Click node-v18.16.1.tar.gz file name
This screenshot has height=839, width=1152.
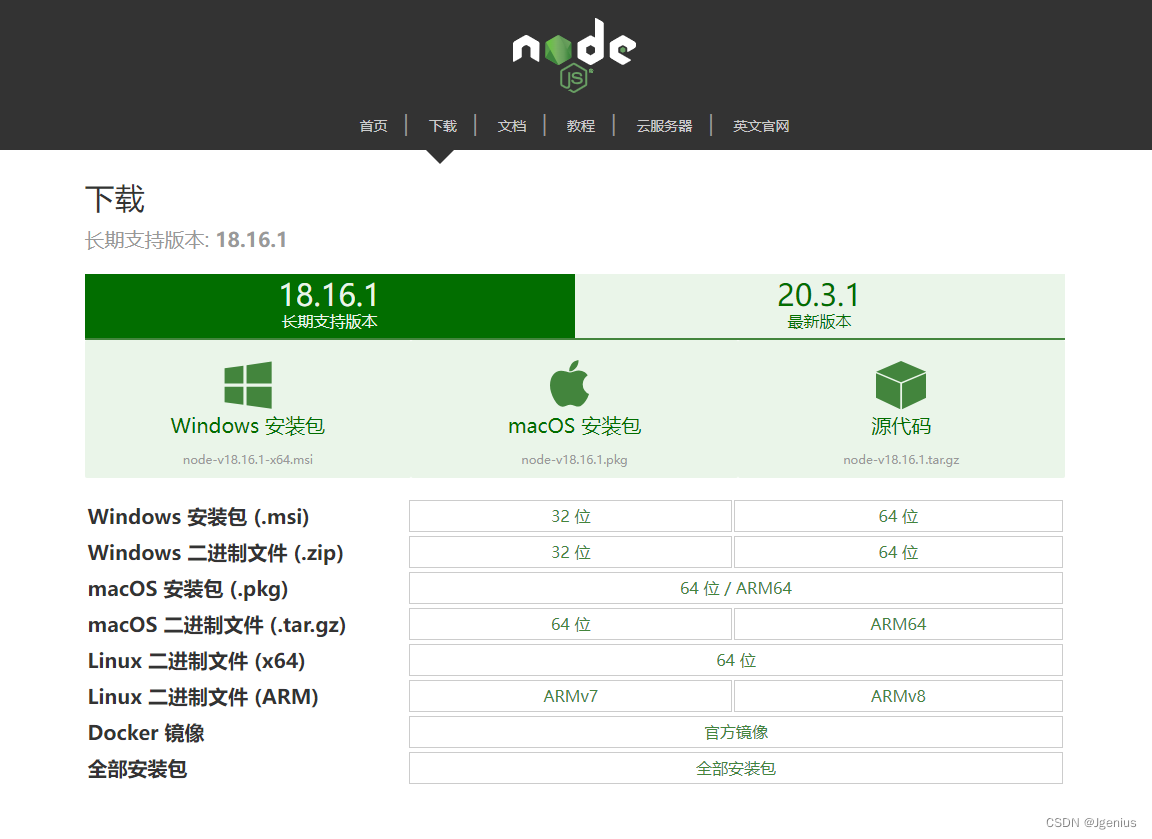point(901,460)
